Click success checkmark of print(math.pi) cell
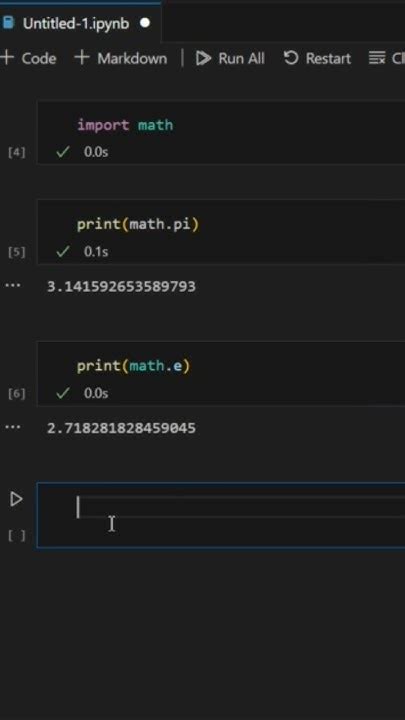 [x=63, y=252]
